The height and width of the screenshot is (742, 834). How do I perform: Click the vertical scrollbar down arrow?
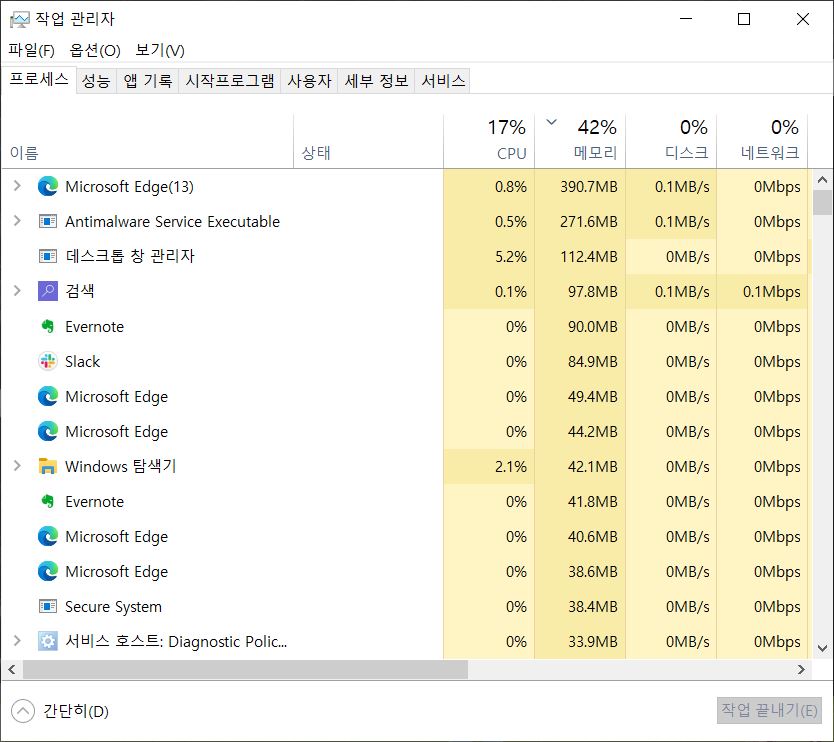pyautogui.click(x=822, y=648)
